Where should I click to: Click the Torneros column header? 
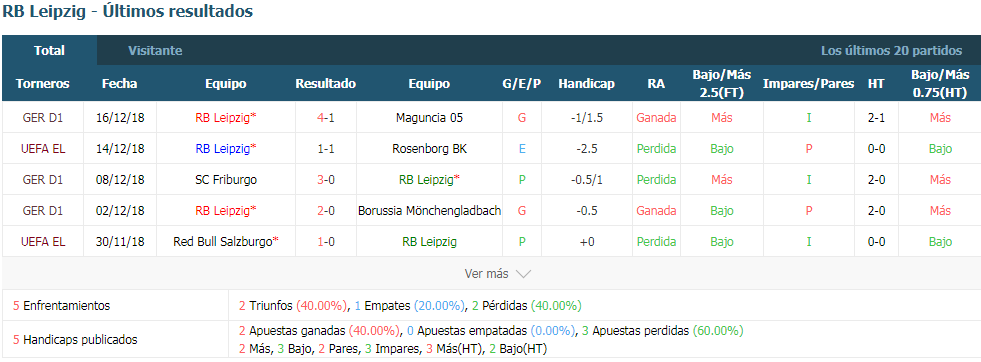(43, 84)
